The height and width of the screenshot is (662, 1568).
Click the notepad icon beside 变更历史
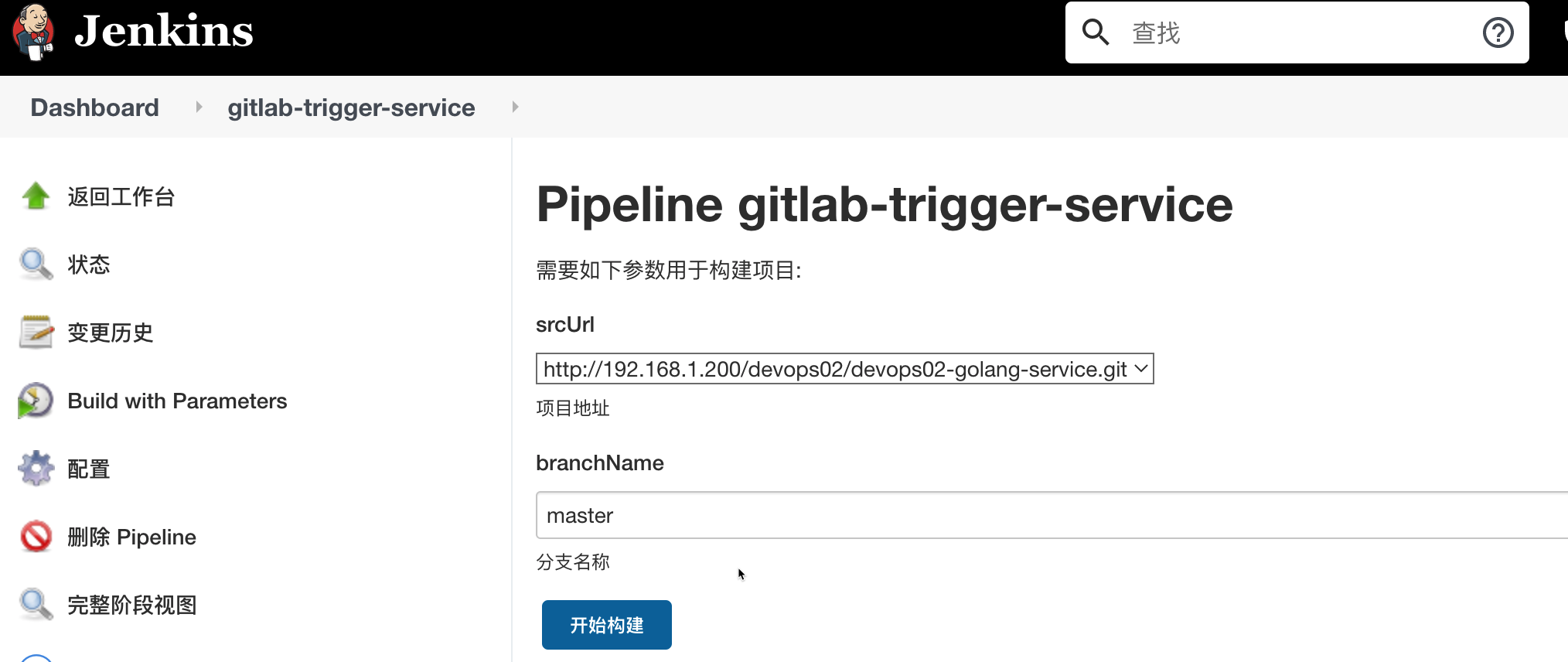point(36,332)
